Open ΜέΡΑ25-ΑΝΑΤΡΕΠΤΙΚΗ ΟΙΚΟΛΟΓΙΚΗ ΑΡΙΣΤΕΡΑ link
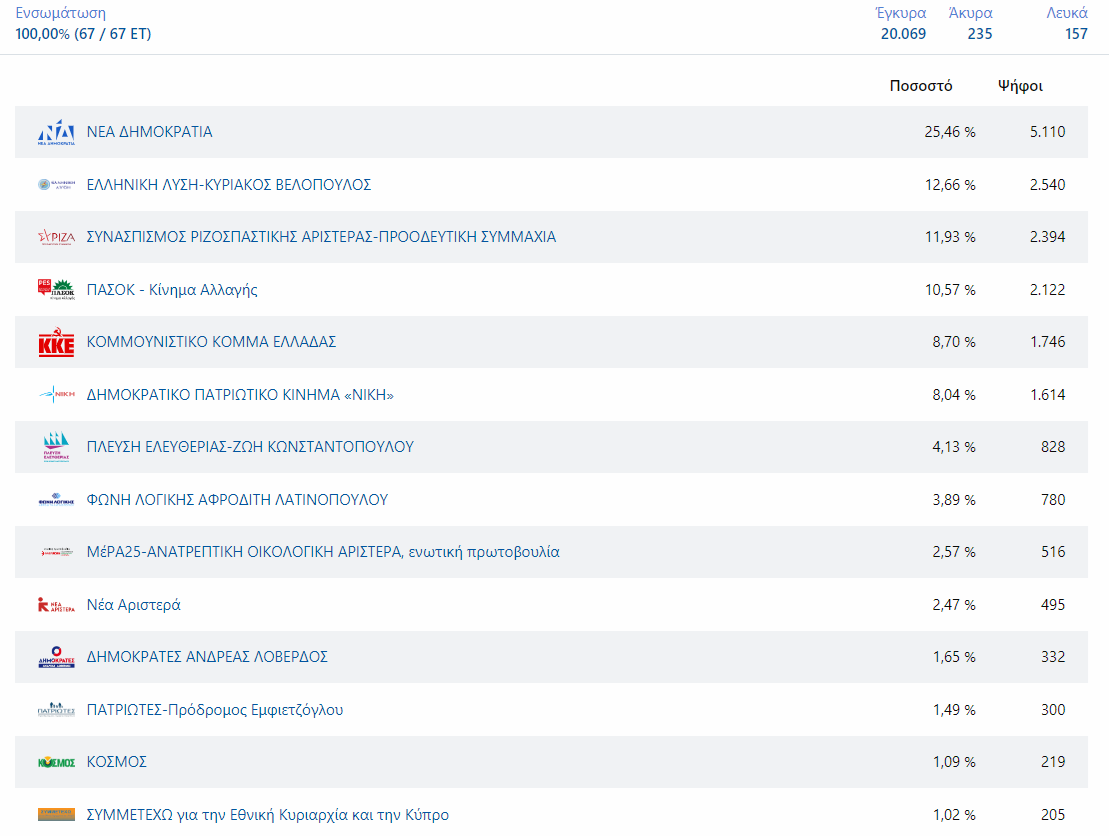This screenshot has height=836, width=1109. [x=323, y=552]
